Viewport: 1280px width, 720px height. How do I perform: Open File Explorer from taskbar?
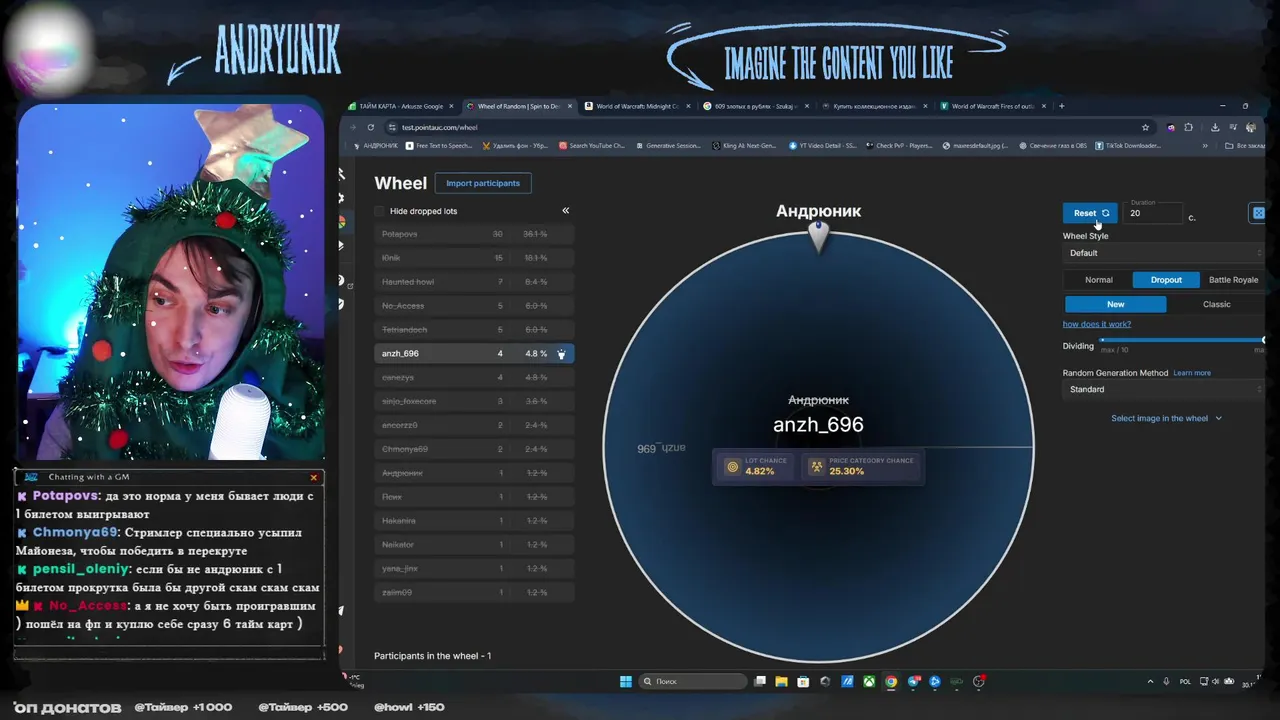tap(781, 682)
